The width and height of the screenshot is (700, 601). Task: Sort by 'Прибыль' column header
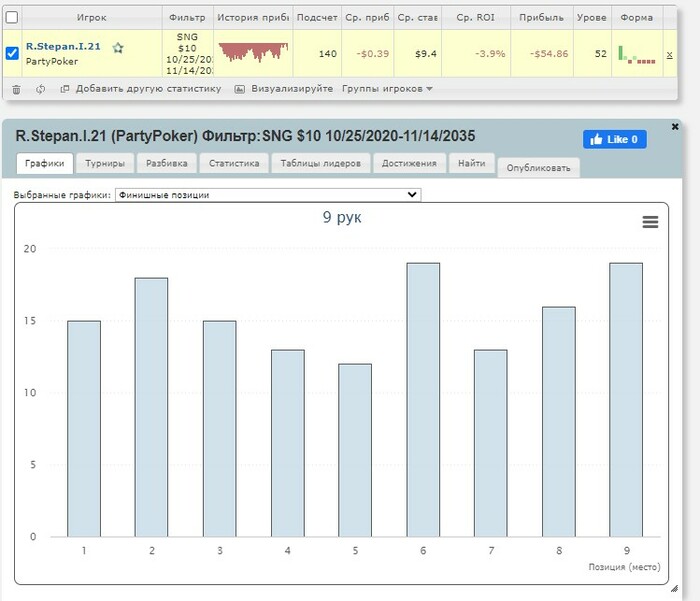pos(542,17)
